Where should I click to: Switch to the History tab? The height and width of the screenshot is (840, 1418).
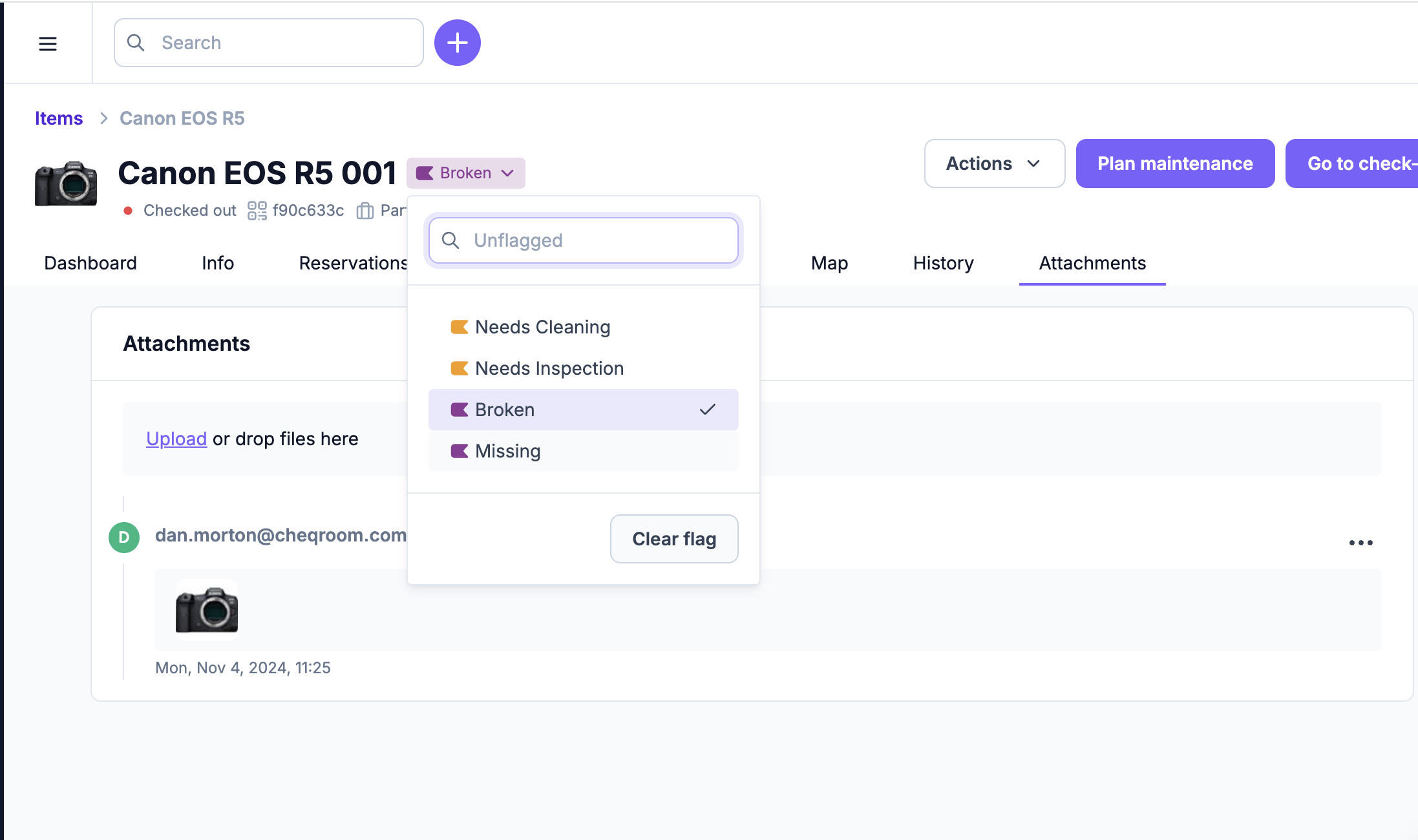pyautogui.click(x=944, y=263)
